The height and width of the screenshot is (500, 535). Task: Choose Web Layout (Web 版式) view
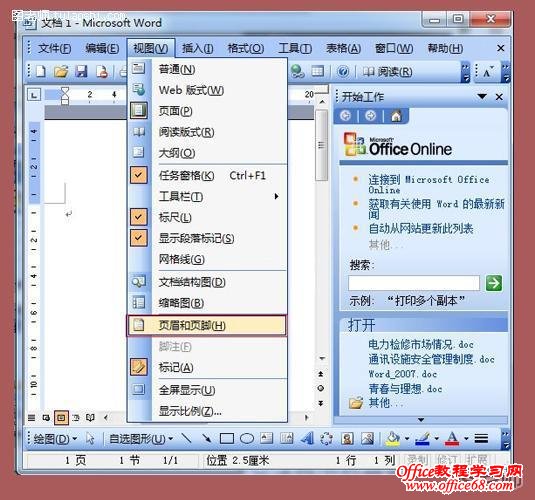point(207,90)
